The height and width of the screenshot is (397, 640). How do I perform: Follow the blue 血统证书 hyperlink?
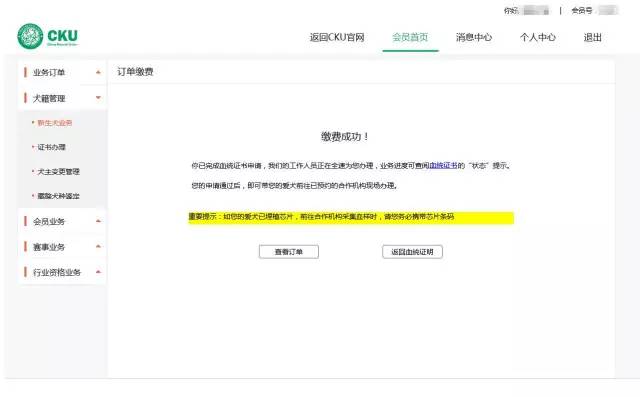pos(443,166)
